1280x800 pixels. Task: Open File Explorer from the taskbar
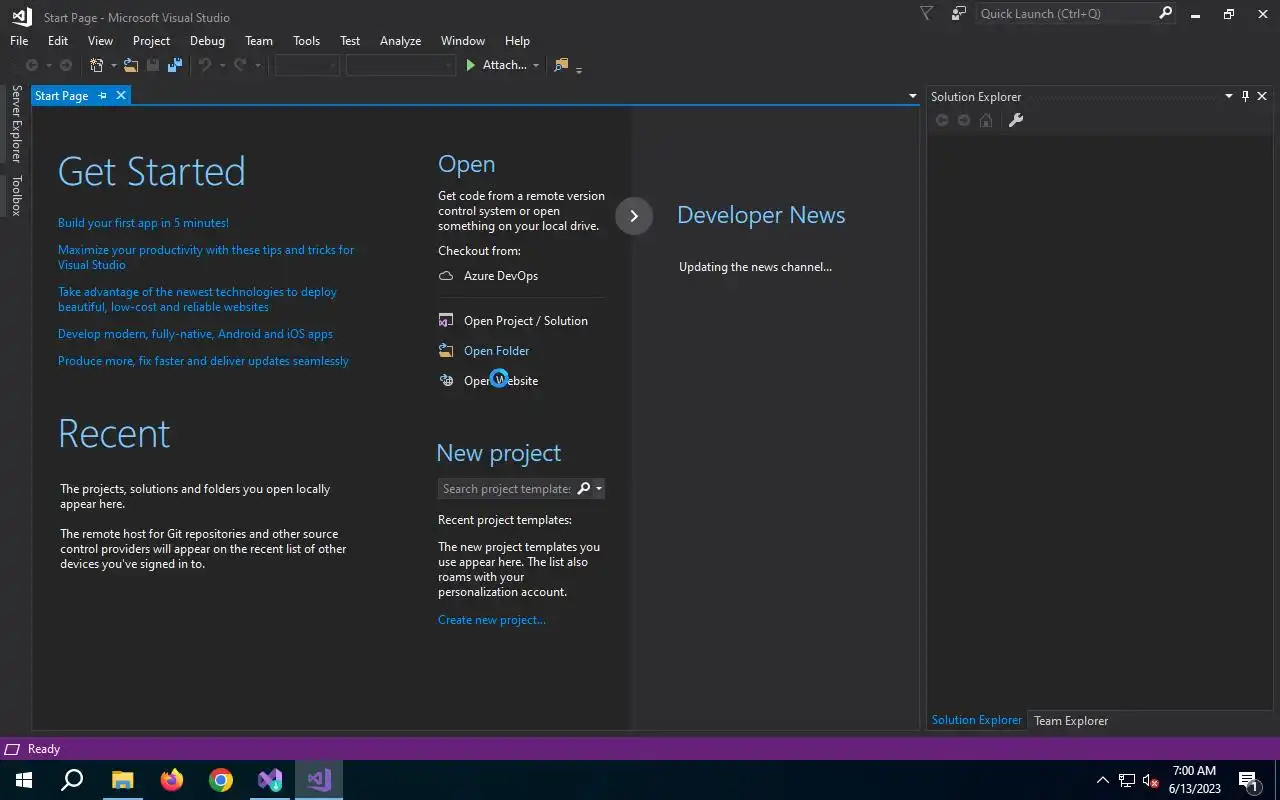[x=122, y=780]
